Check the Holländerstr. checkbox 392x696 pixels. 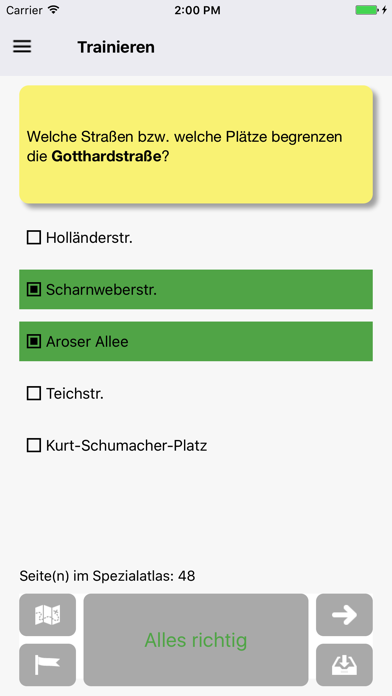[x=34, y=237]
